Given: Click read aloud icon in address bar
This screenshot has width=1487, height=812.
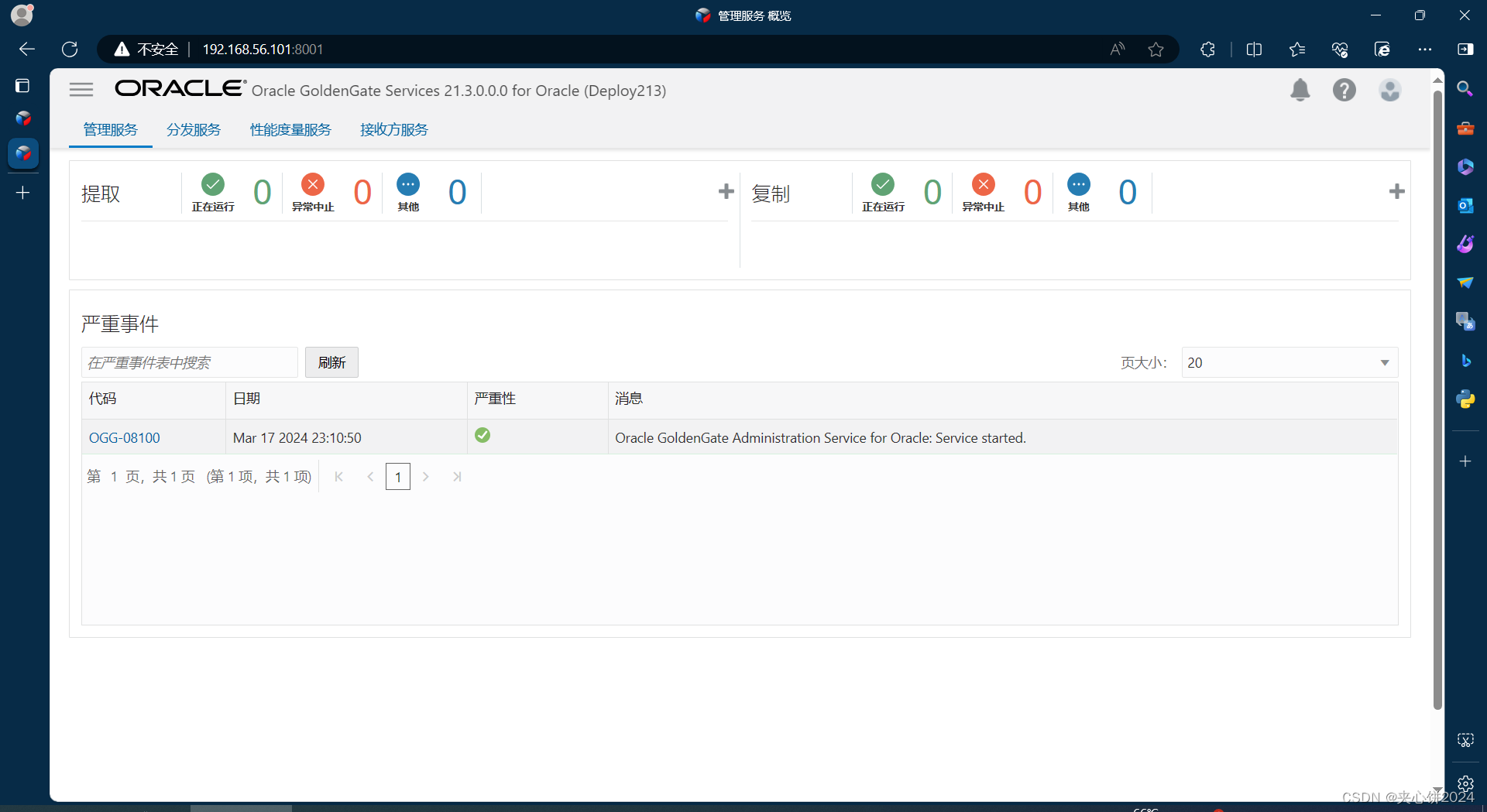Looking at the screenshot, I should pos(1118,50).
